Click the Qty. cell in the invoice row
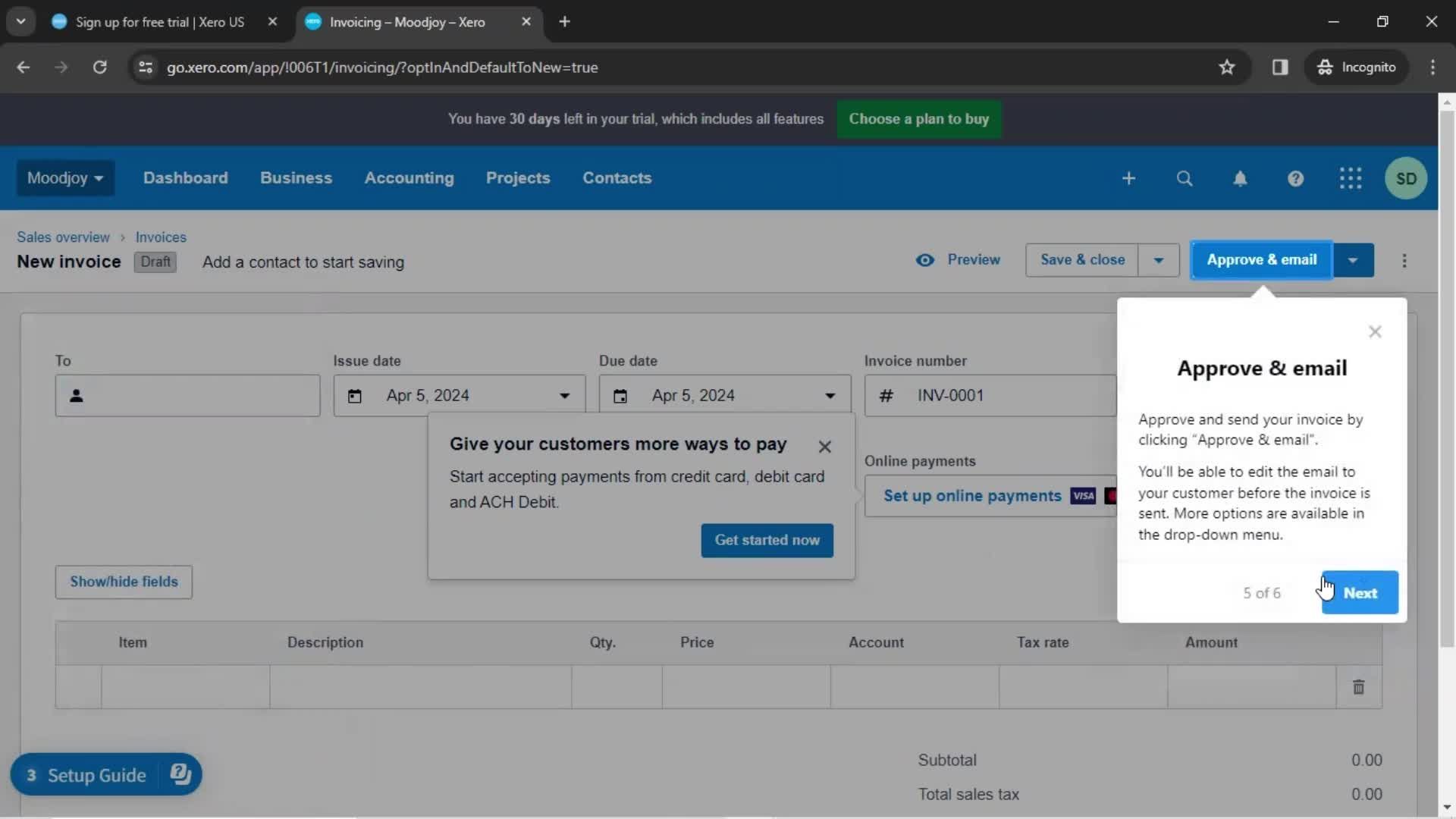1456x819 pixels. point(617,687)
